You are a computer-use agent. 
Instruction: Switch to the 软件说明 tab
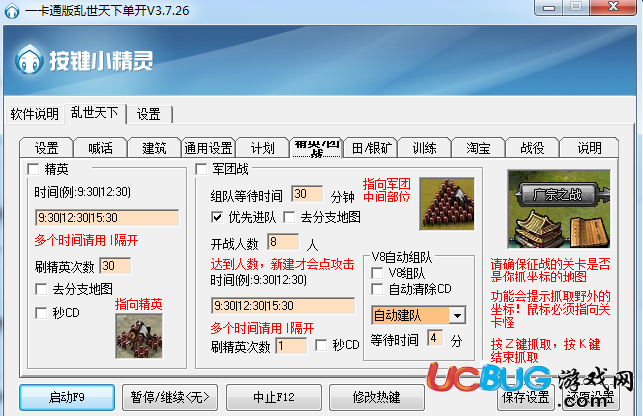click(34, 114)
